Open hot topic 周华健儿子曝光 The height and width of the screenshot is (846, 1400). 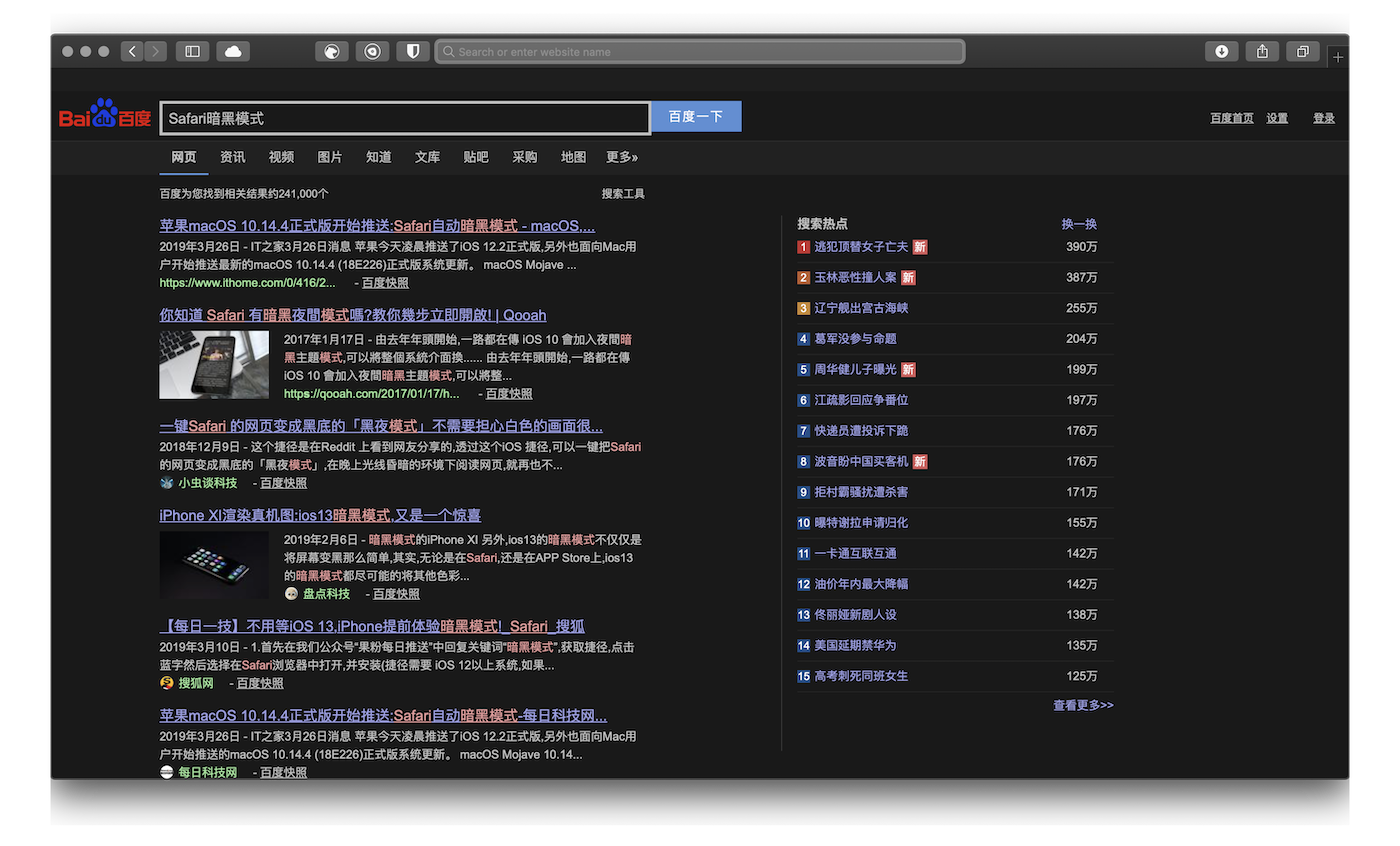[x=855, y=370]
